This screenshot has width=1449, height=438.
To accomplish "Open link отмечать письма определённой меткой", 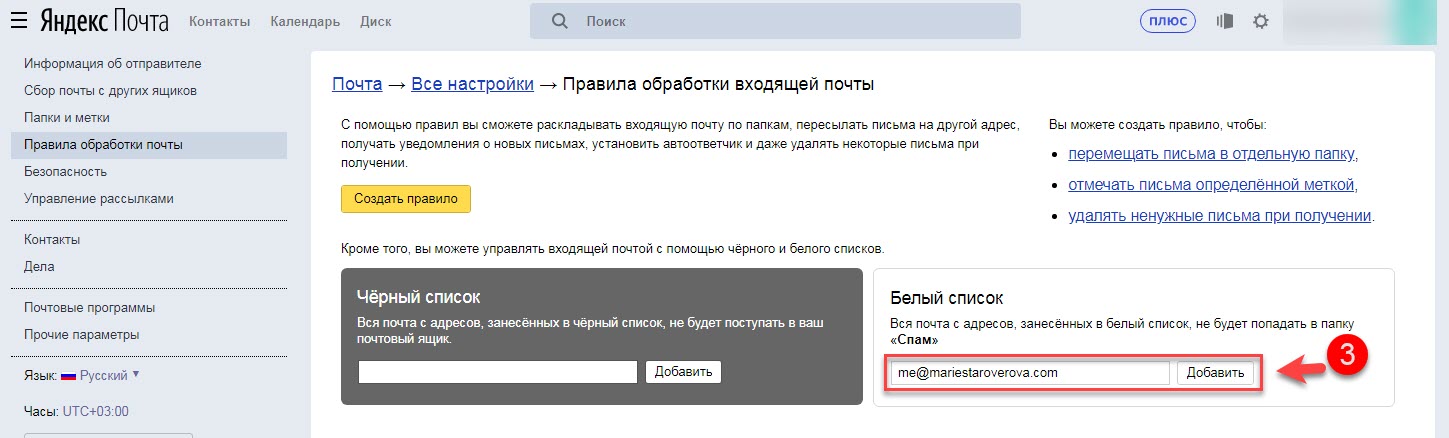I will (1211, 184).
